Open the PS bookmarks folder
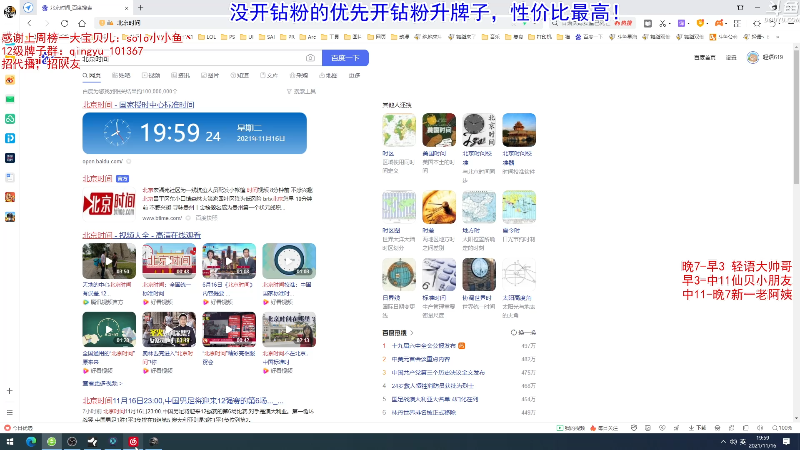This screenshot has width=800, height=450. [228, 37]
